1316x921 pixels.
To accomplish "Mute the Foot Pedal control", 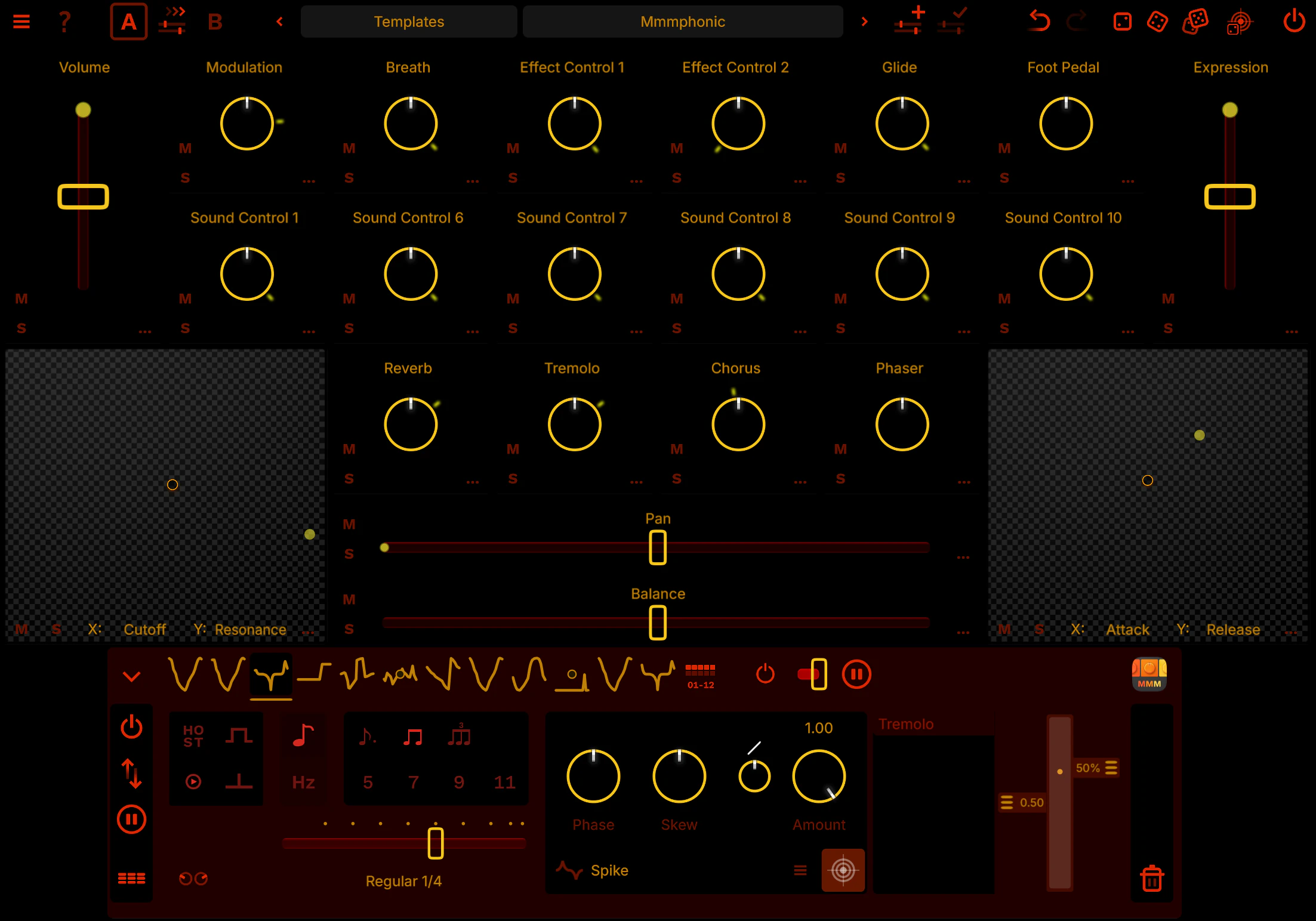I will pyautogui.click(x=1004, y=148).
